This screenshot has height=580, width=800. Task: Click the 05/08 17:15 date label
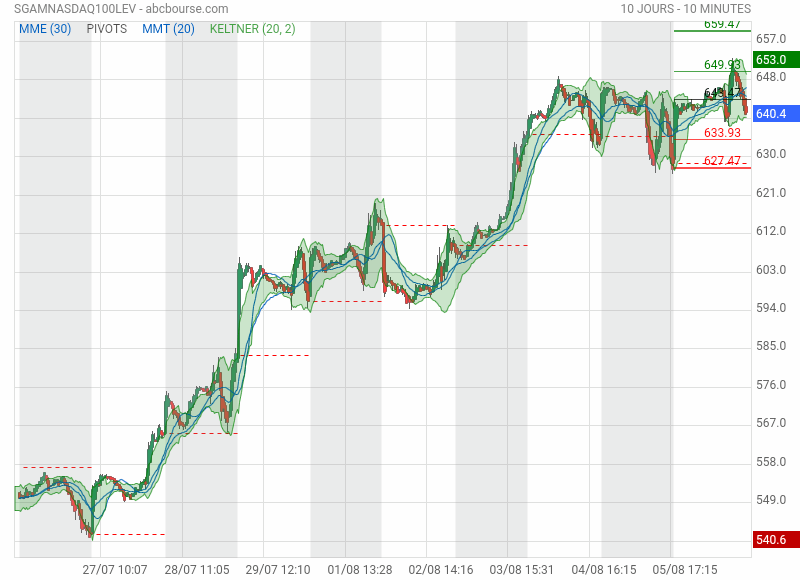685,570
